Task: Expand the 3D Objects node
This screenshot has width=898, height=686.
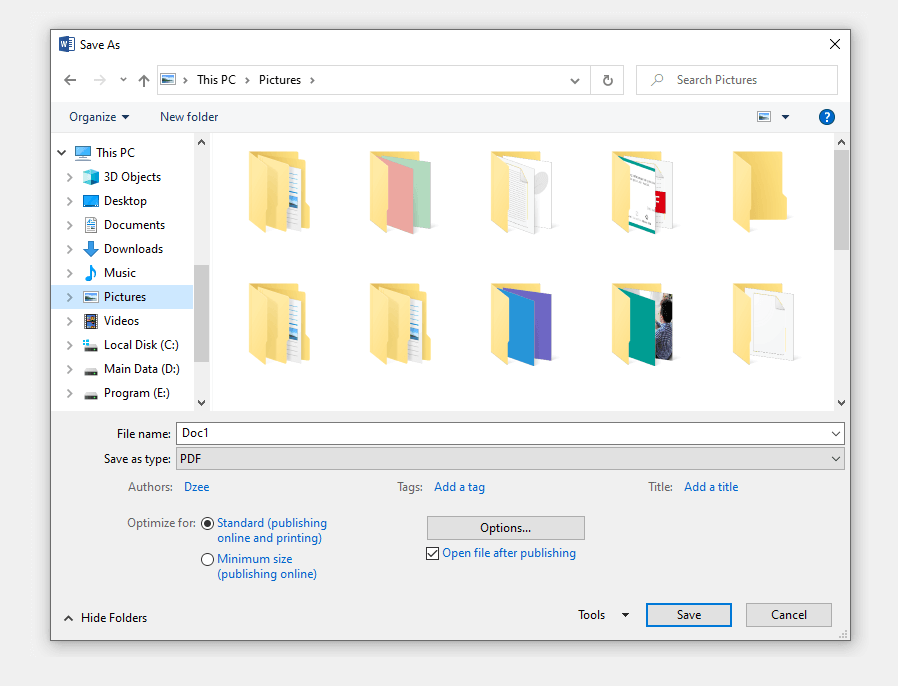Action: [x=69, y=177]
